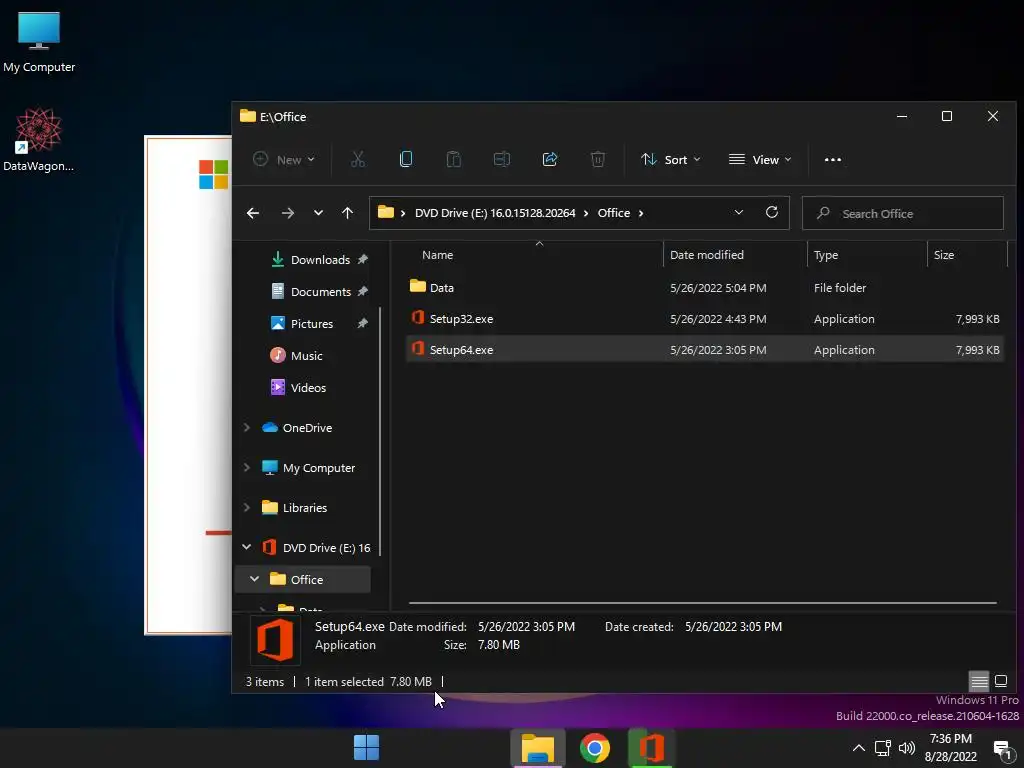Open the View dropdown menu
This screenshot has height=768, width=1024.
(x=760, y=159)
